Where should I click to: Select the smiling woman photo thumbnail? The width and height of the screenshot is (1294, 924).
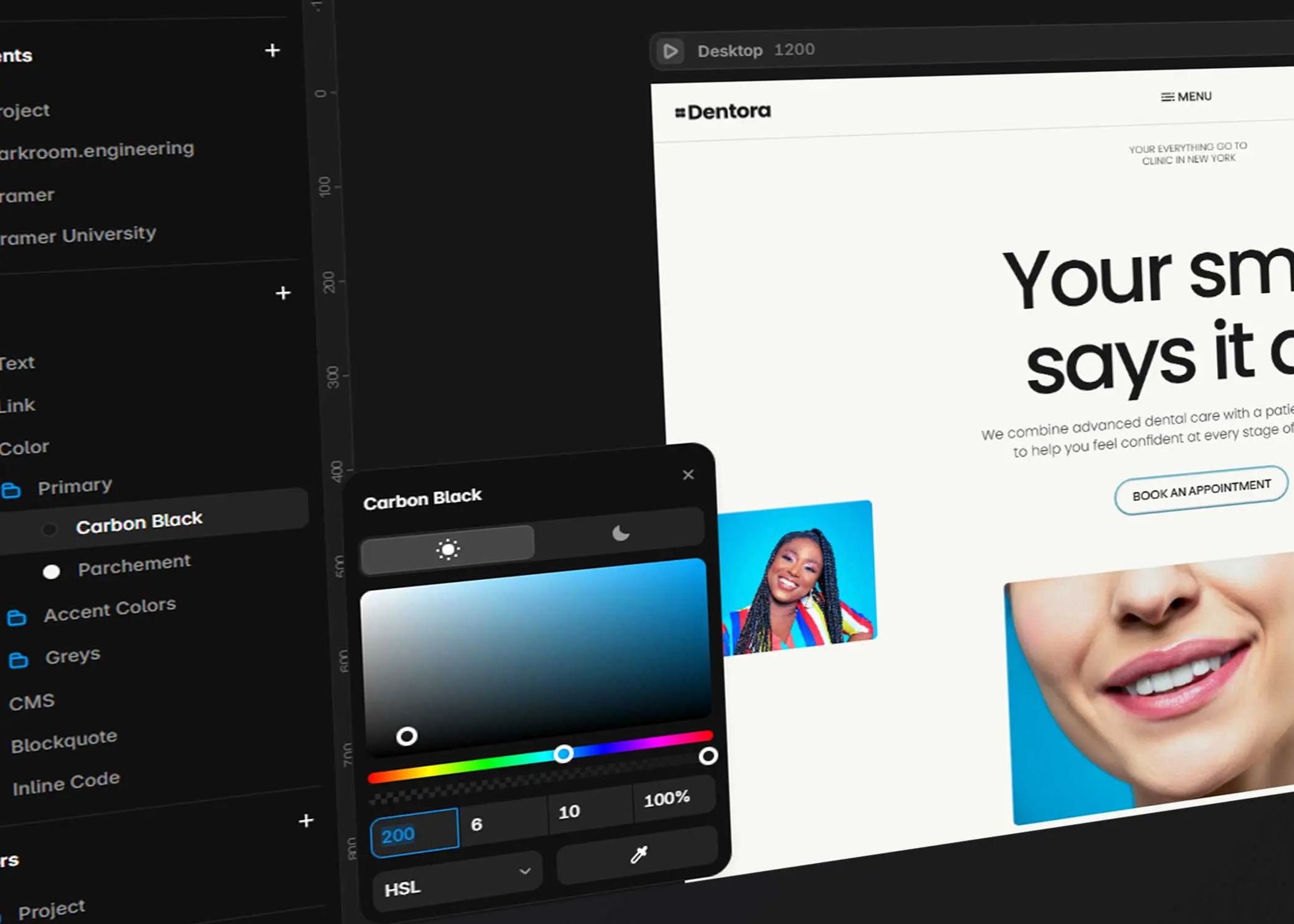(x=797, y=577)
